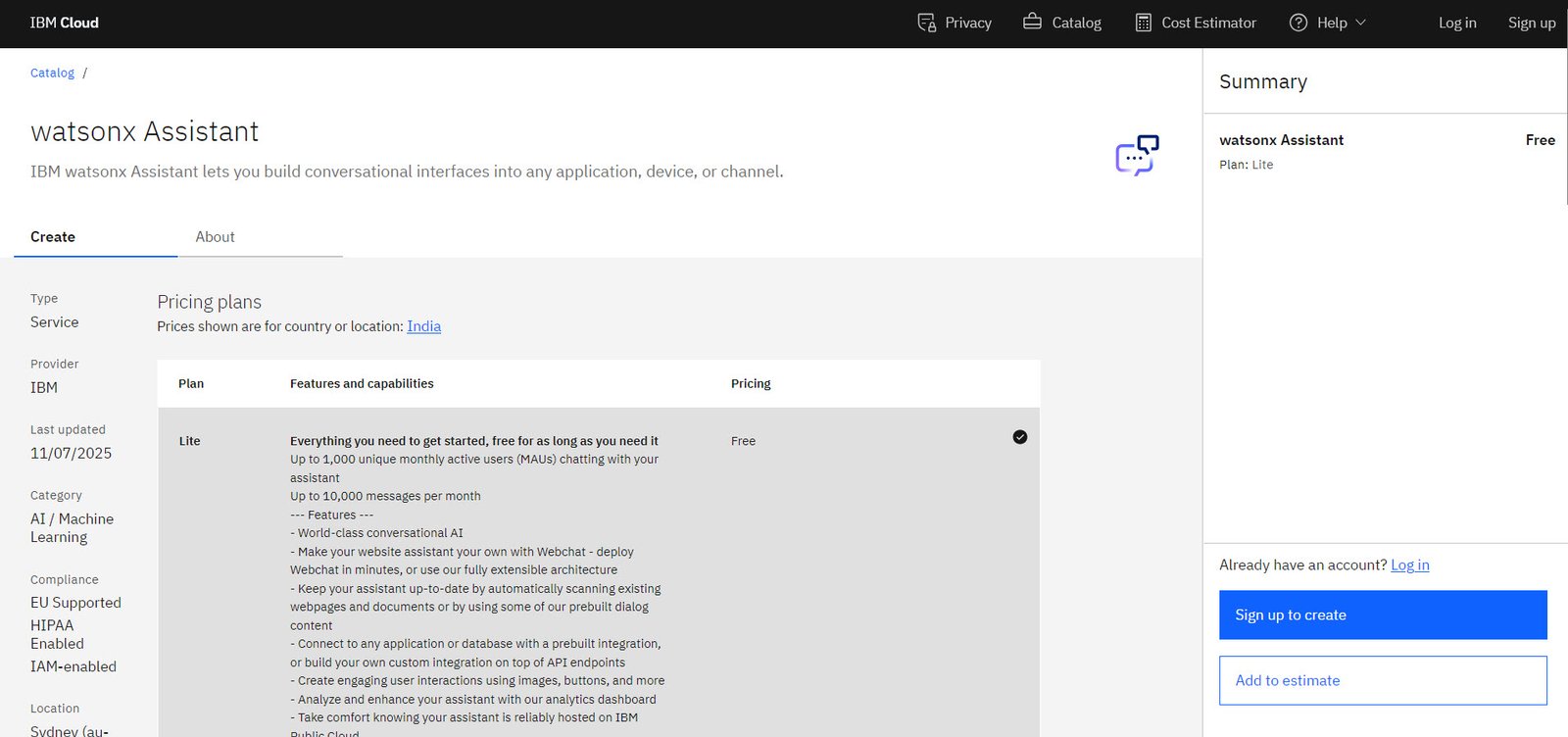Click the Sign up to create button
Screen dimensions: 1568x737
[x=1383, y=614]
